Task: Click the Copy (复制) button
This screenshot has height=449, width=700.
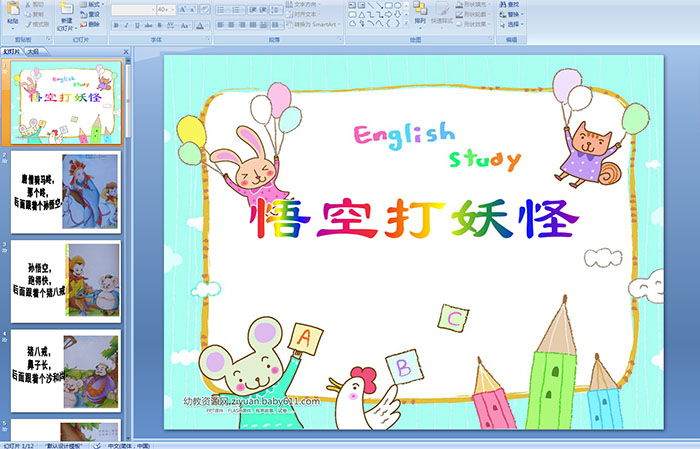Action: point(35,14)
